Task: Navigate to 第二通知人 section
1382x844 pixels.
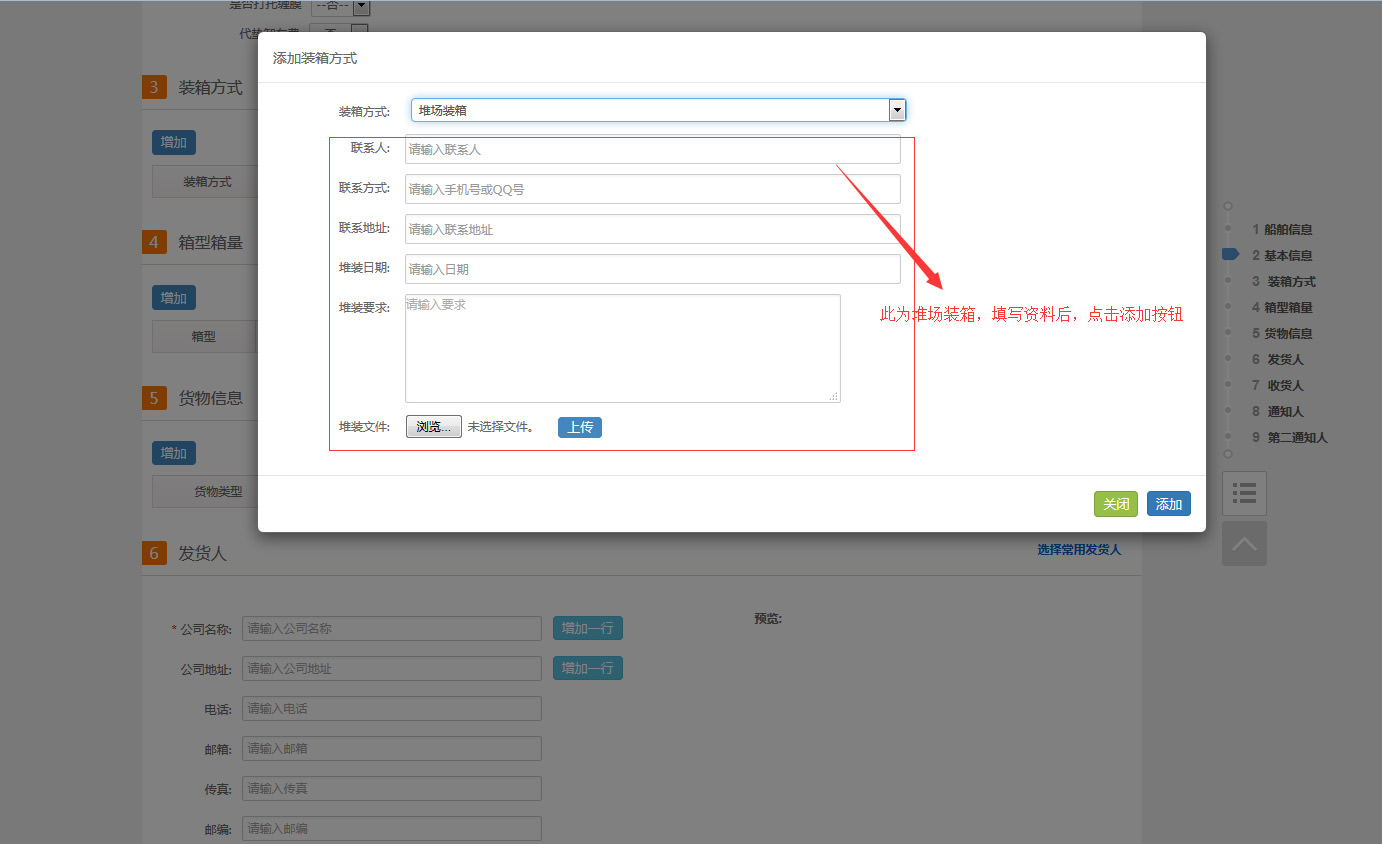Action: pyautogui.click(x=1297, y=438)
